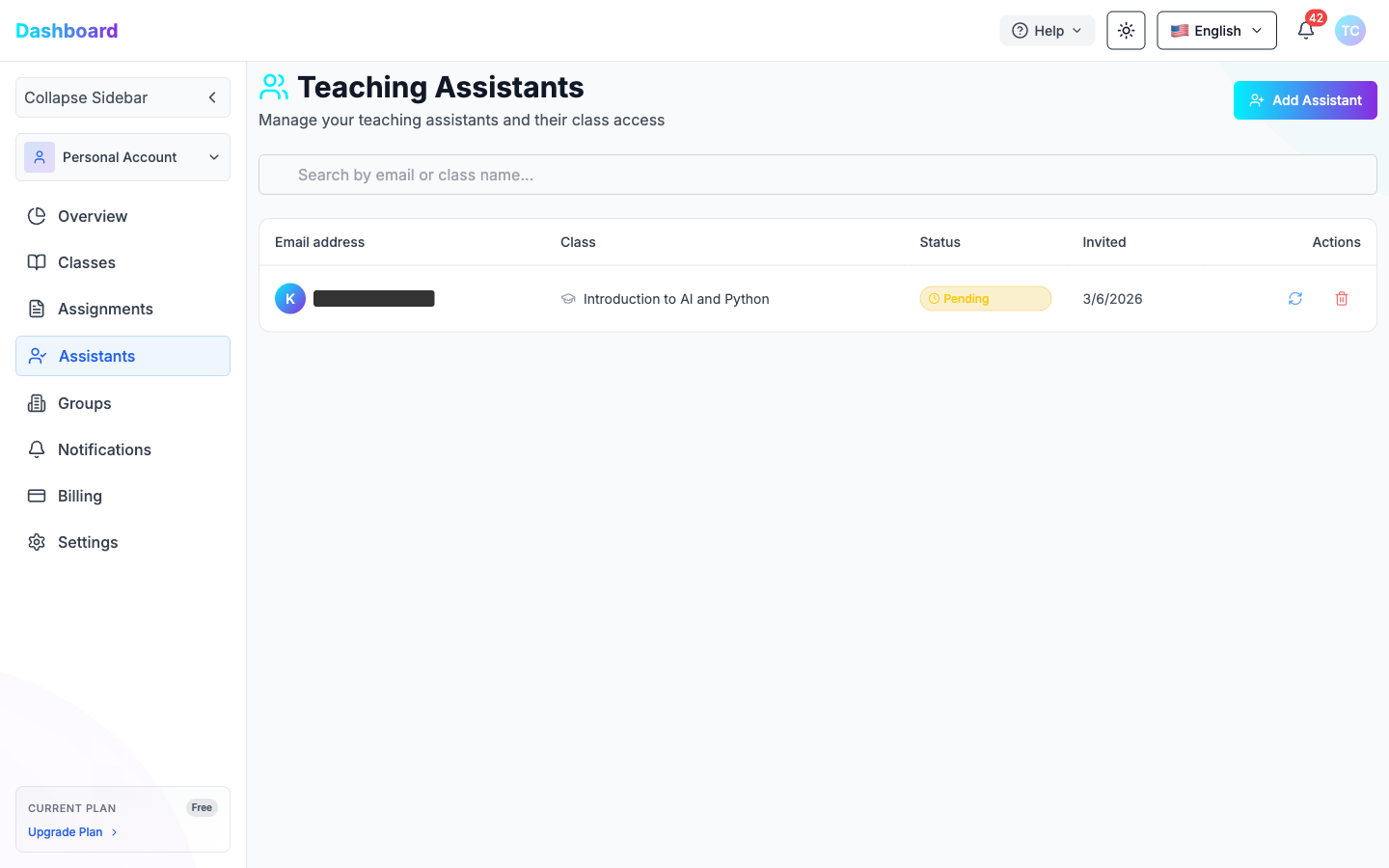Click the TC user avatar
1389x868 pixels.
(1350, 31)
